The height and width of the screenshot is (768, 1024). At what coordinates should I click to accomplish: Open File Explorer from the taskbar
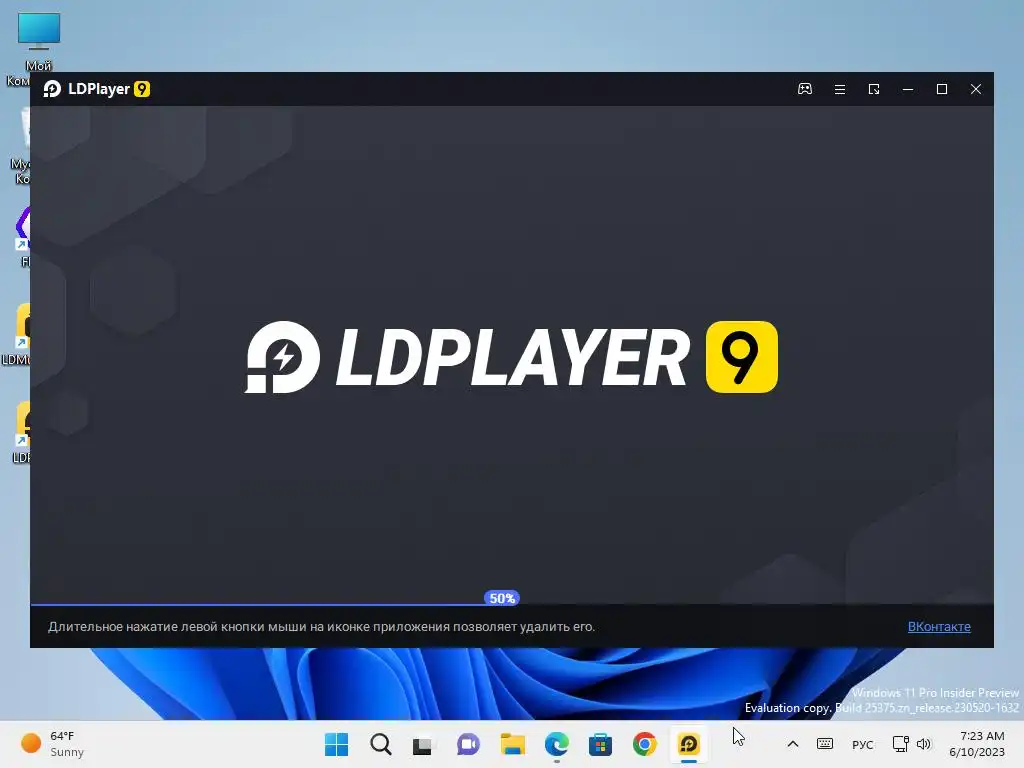pos(512,744)
